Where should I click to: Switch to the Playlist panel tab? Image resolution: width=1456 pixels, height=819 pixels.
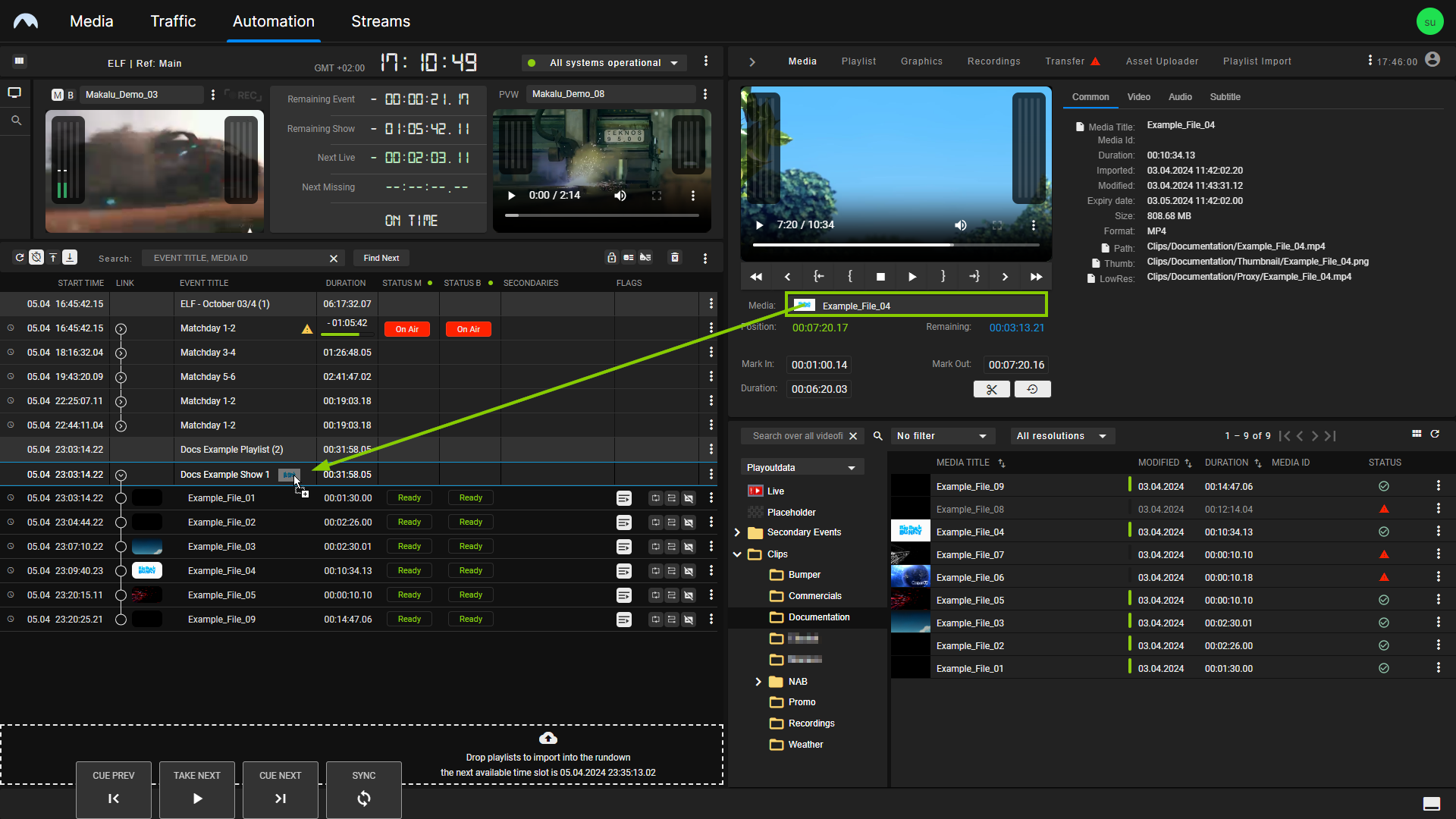pos(858,61)
